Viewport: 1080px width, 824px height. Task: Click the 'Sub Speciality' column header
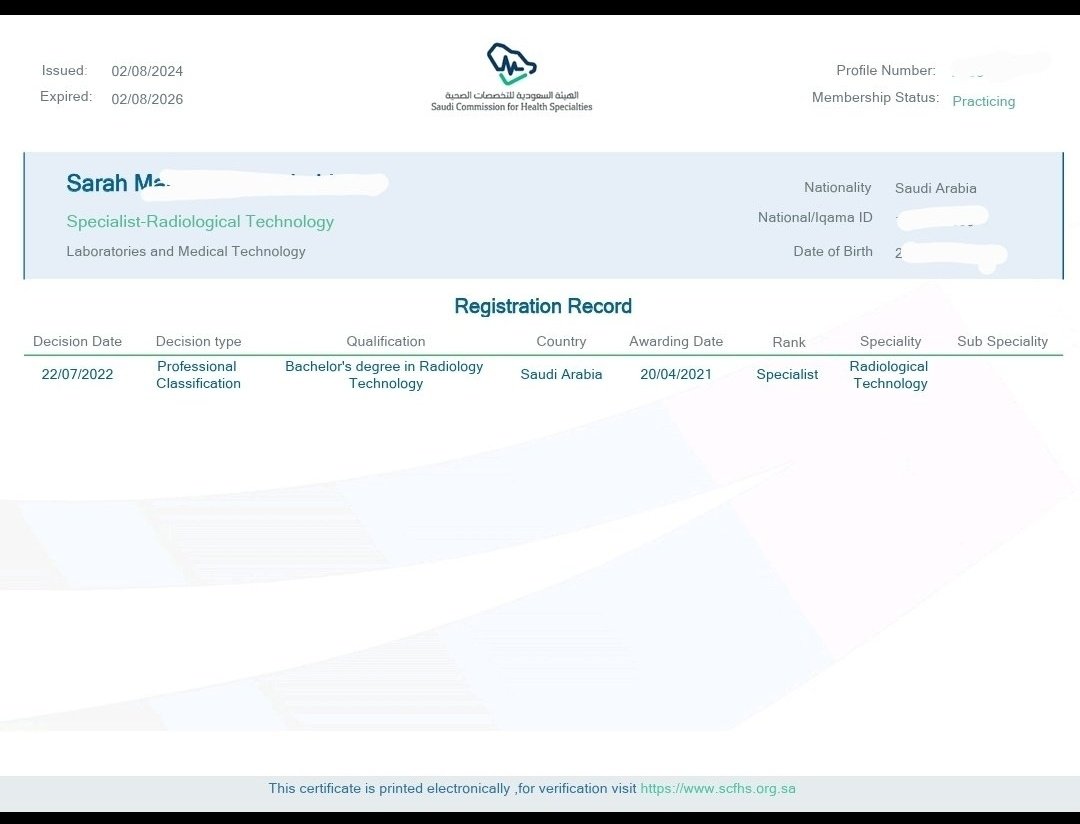pyautogui.click(x=1002, y=342)
